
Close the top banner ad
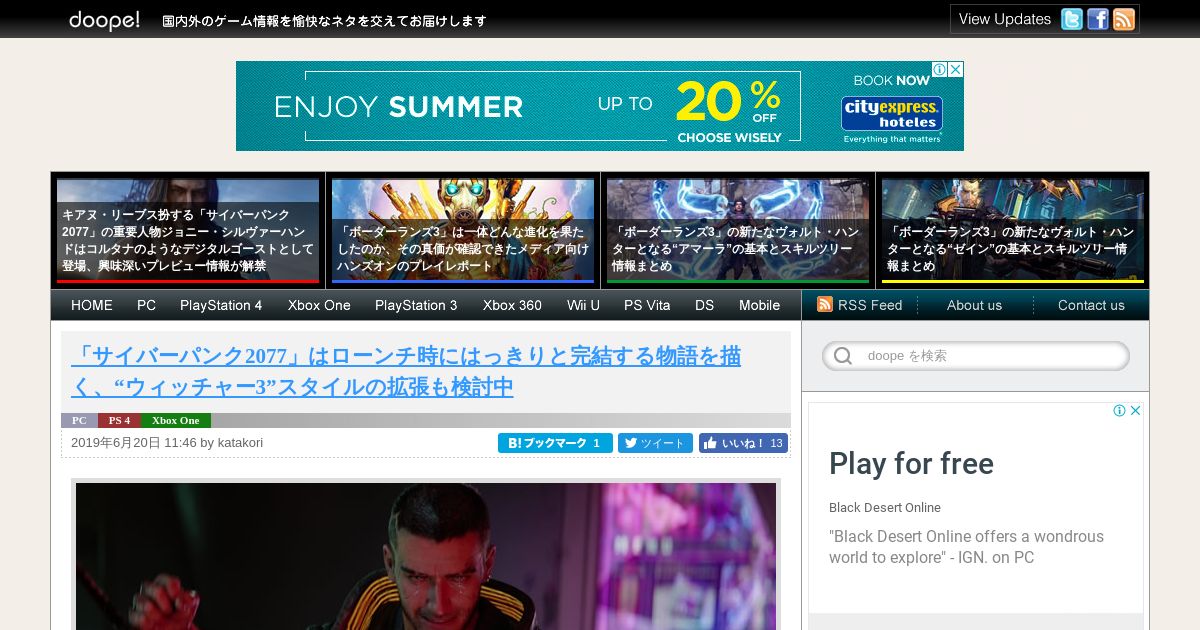pos(955,69)
